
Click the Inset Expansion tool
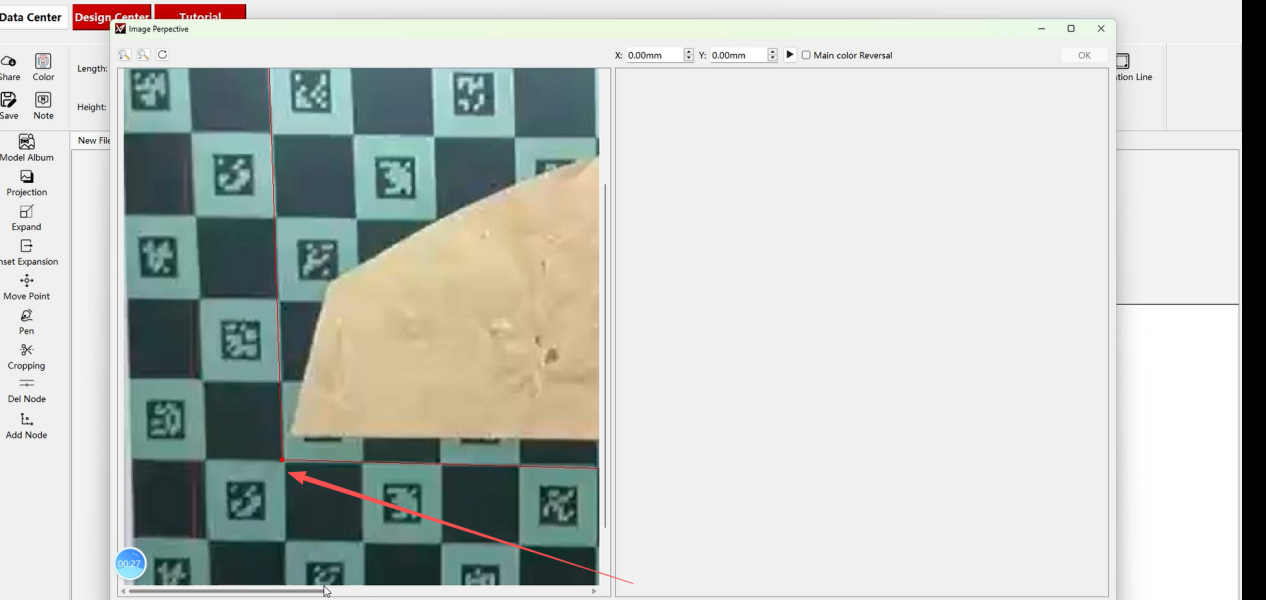[x=27, y=251]
